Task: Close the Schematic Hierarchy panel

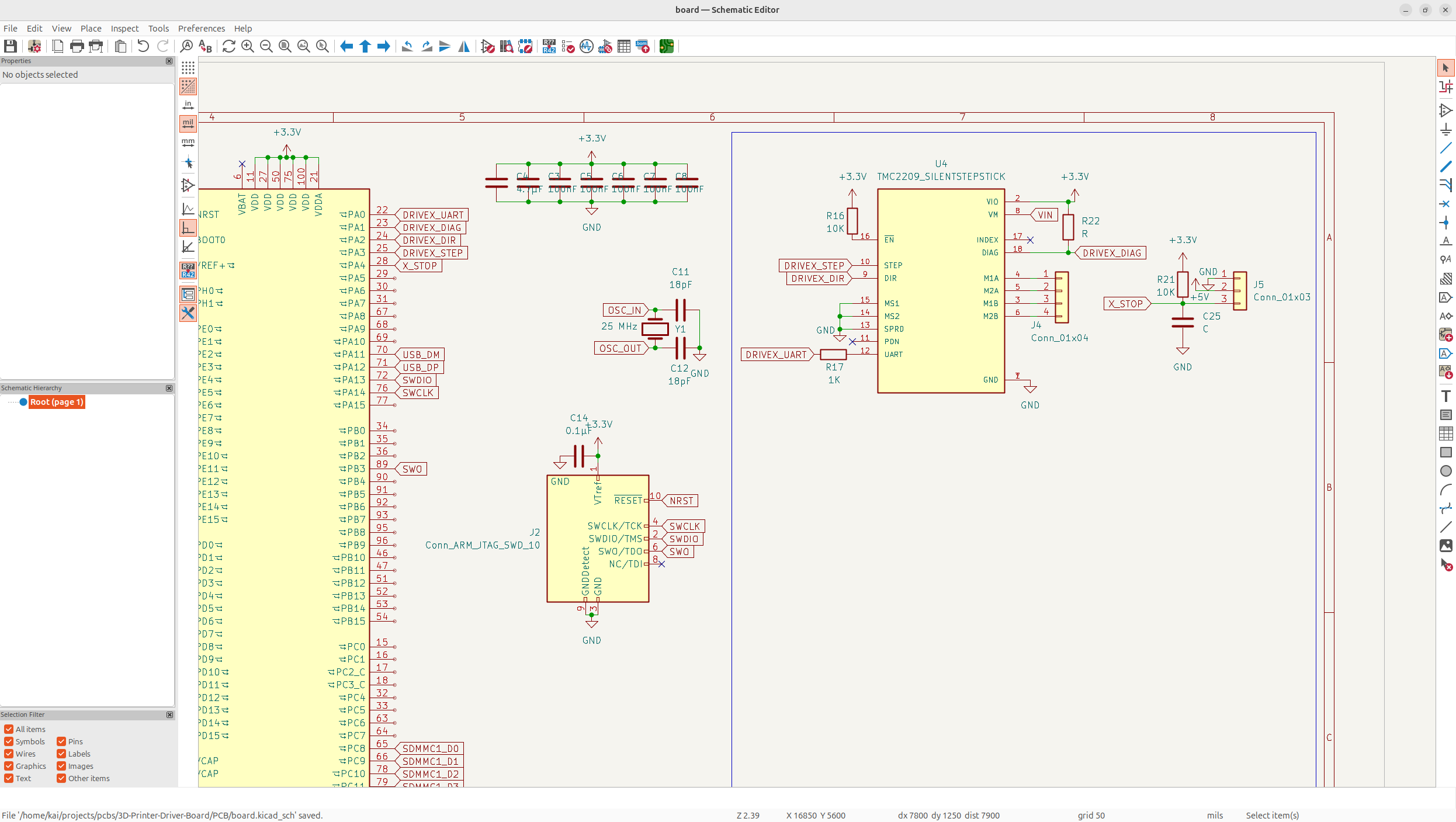Action: pyautogui.click(x=169, y=388)
